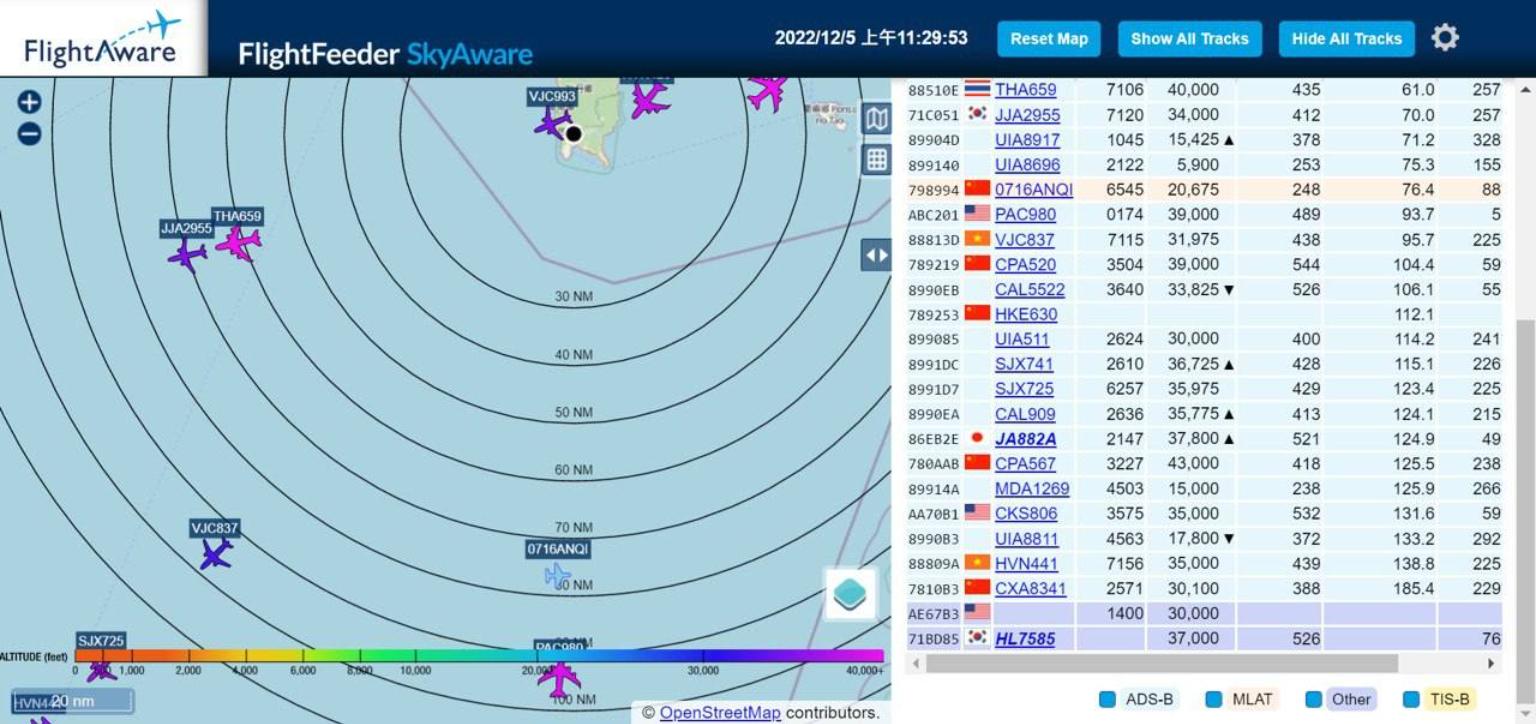The width and height of the screenshot is (1536, 724).
Task: Click left arrow of horizontal table scrollbar
Action: (x=915, y=663)
